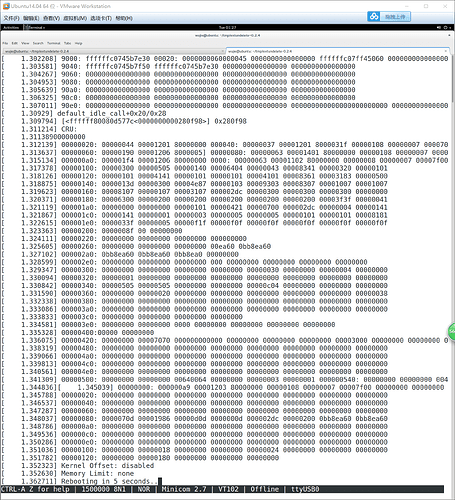Close the first terminal tab
Image resolution: width=455 pixels, height=500 pixels.
(223, 51)
